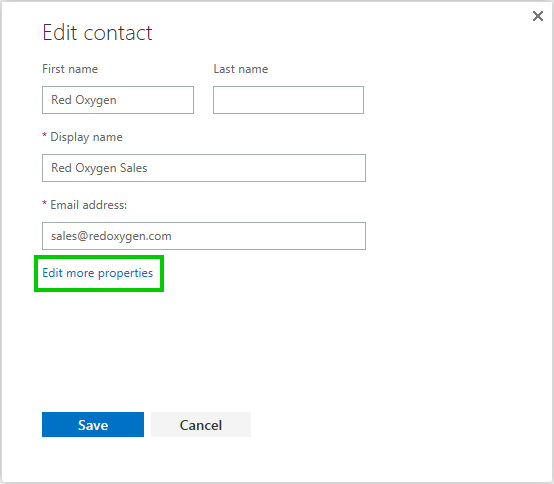Click the red asterisk beside Display name
The height and width of the screenshot is (484, 554).
[45, 135]
